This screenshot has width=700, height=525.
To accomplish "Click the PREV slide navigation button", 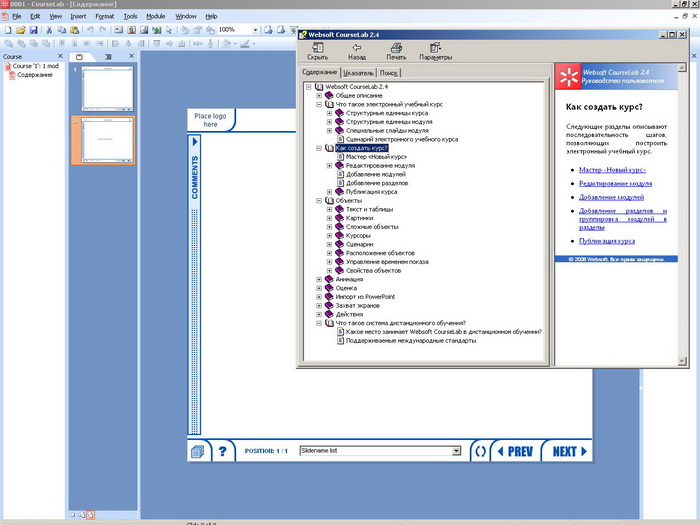I will point(515,452).
